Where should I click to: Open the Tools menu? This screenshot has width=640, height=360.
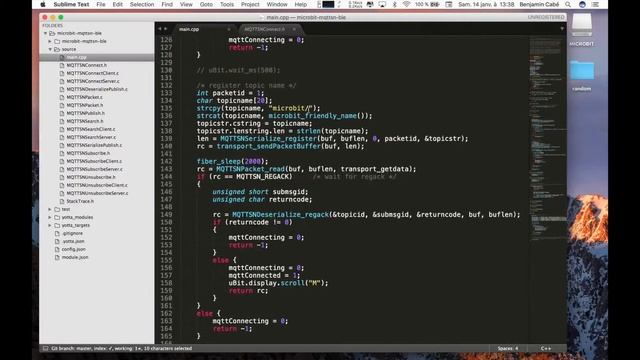pyautogui.click(x=227, y=4)
